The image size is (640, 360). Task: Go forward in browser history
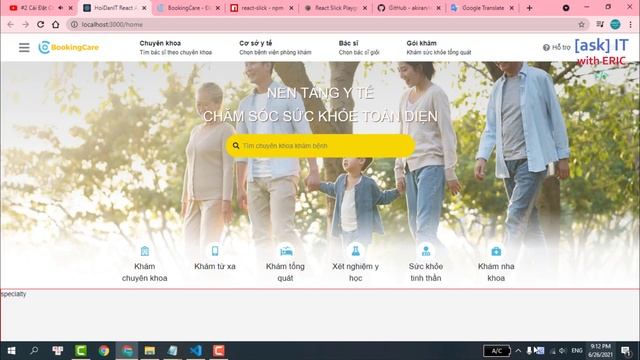tap(25, 24)
